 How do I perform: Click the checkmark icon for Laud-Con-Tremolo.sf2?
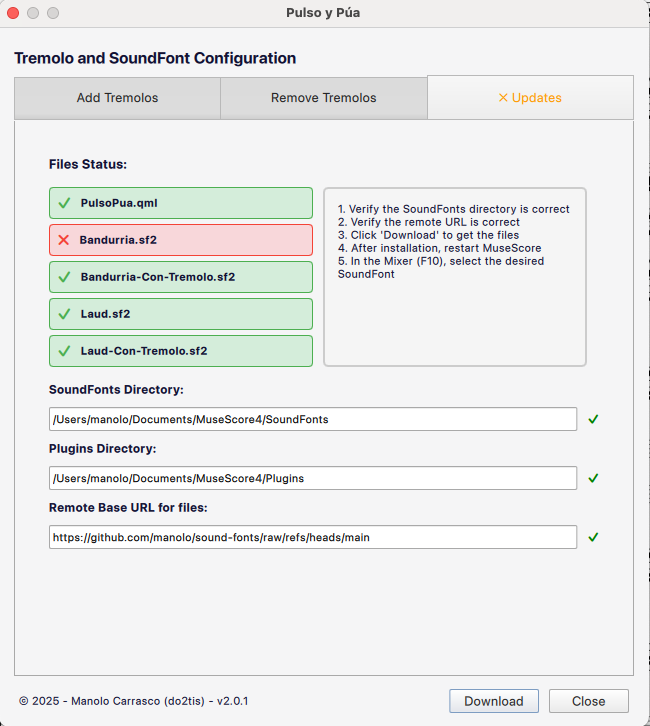point(64,351)
